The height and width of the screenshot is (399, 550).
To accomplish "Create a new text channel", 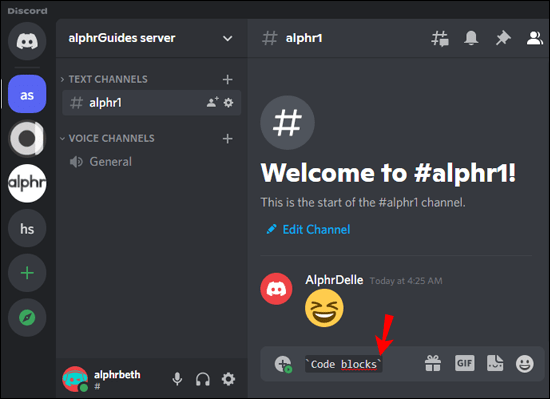I will click(x=227, y=79).
